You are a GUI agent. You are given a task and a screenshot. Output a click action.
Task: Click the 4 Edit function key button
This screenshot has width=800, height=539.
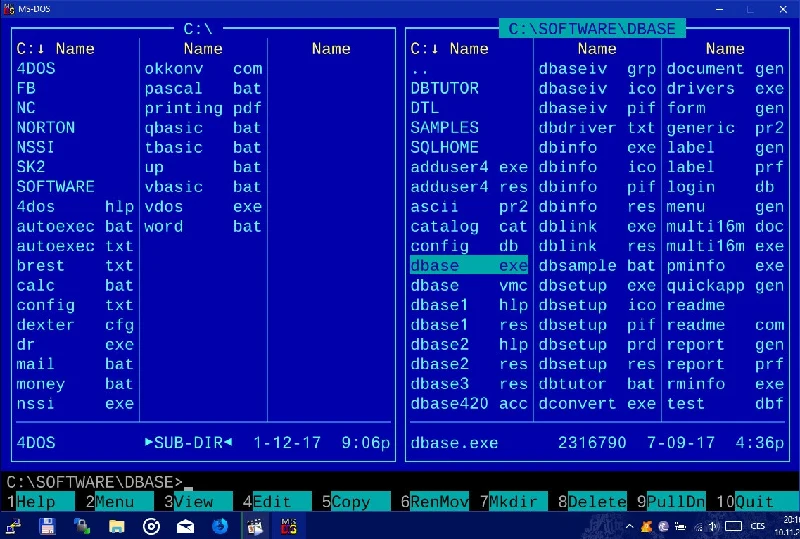[x=276, y=502]
